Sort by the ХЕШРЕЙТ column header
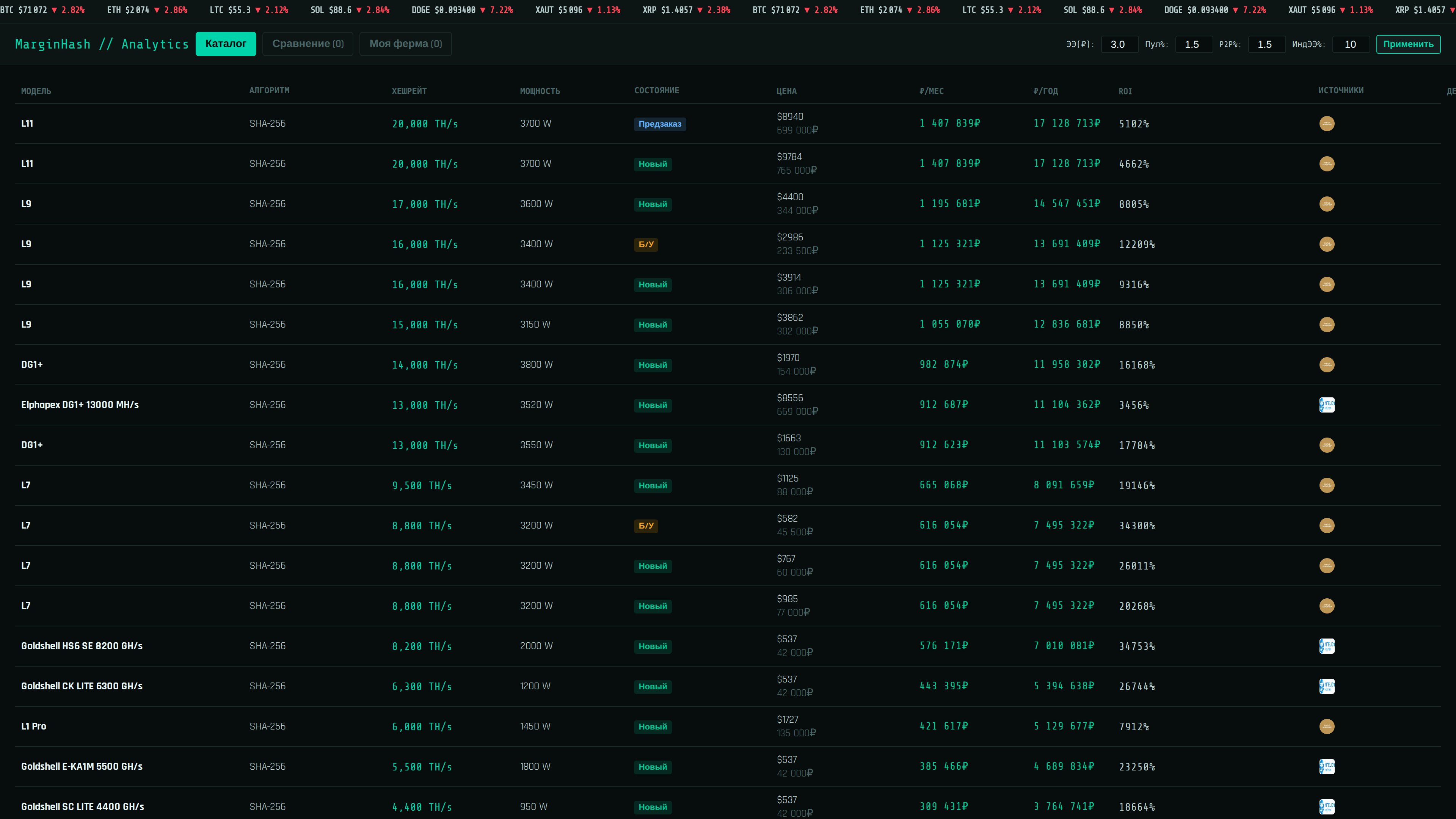This screenshot has height=819, width=1456. pyautogui.click(x=409, y=91)
